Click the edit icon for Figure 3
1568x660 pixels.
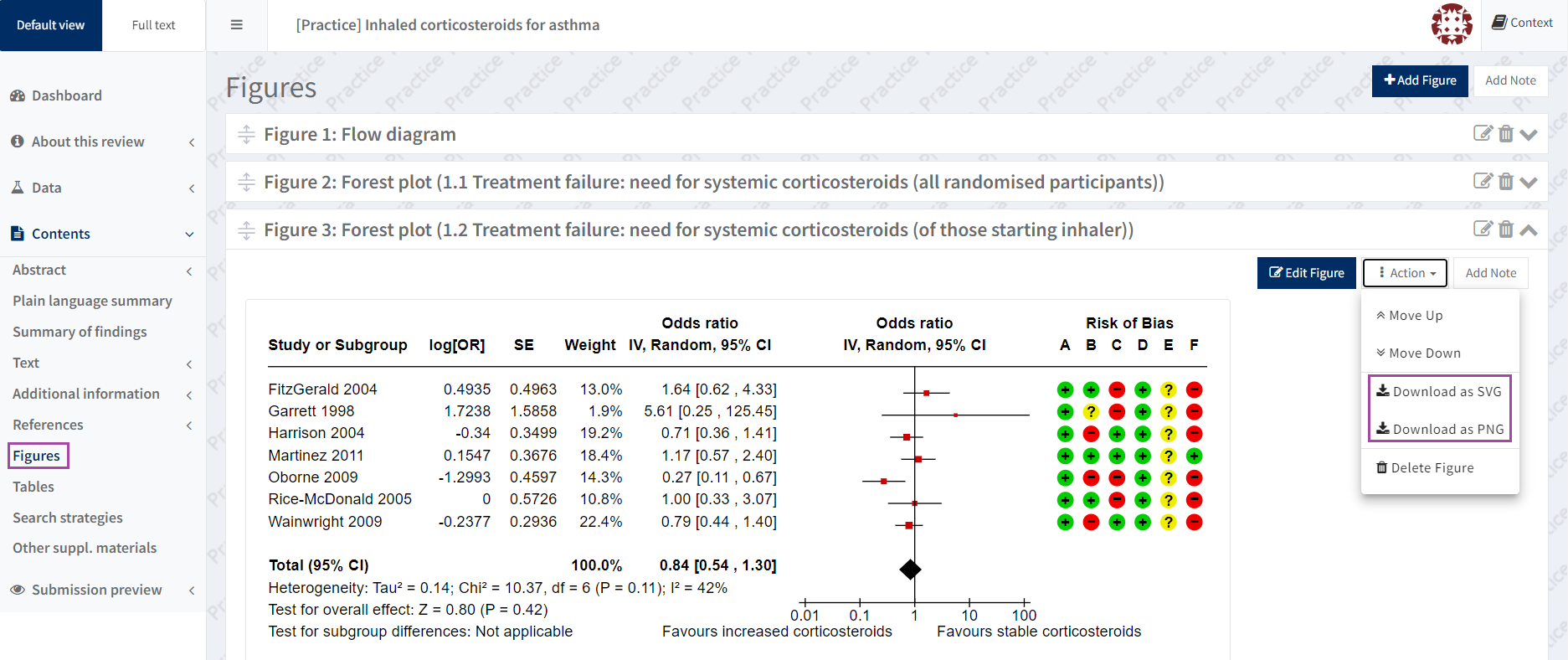pyautogui.click(x=1483, y=229)
